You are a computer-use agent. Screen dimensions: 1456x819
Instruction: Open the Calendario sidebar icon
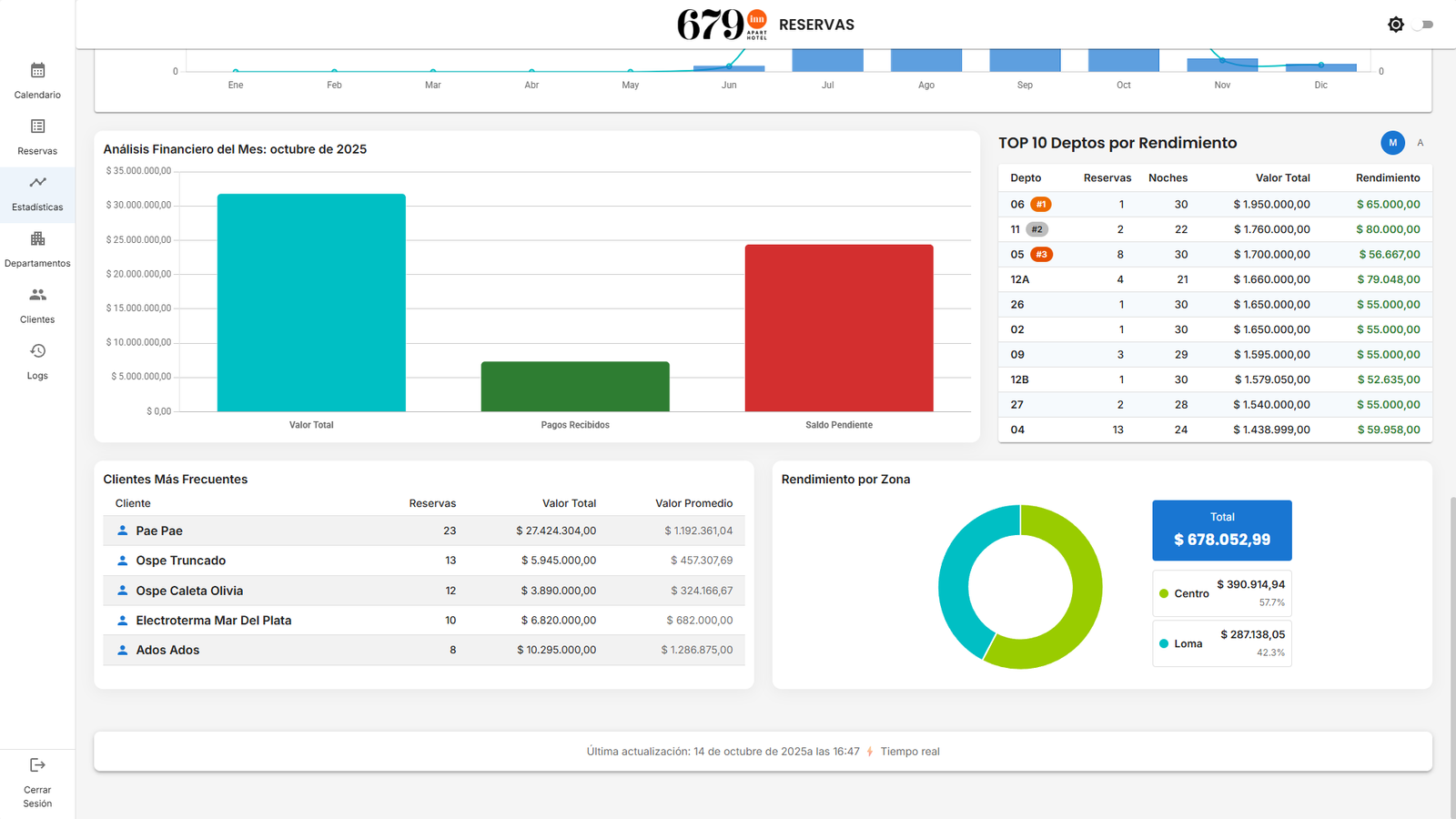coord(37,71)
